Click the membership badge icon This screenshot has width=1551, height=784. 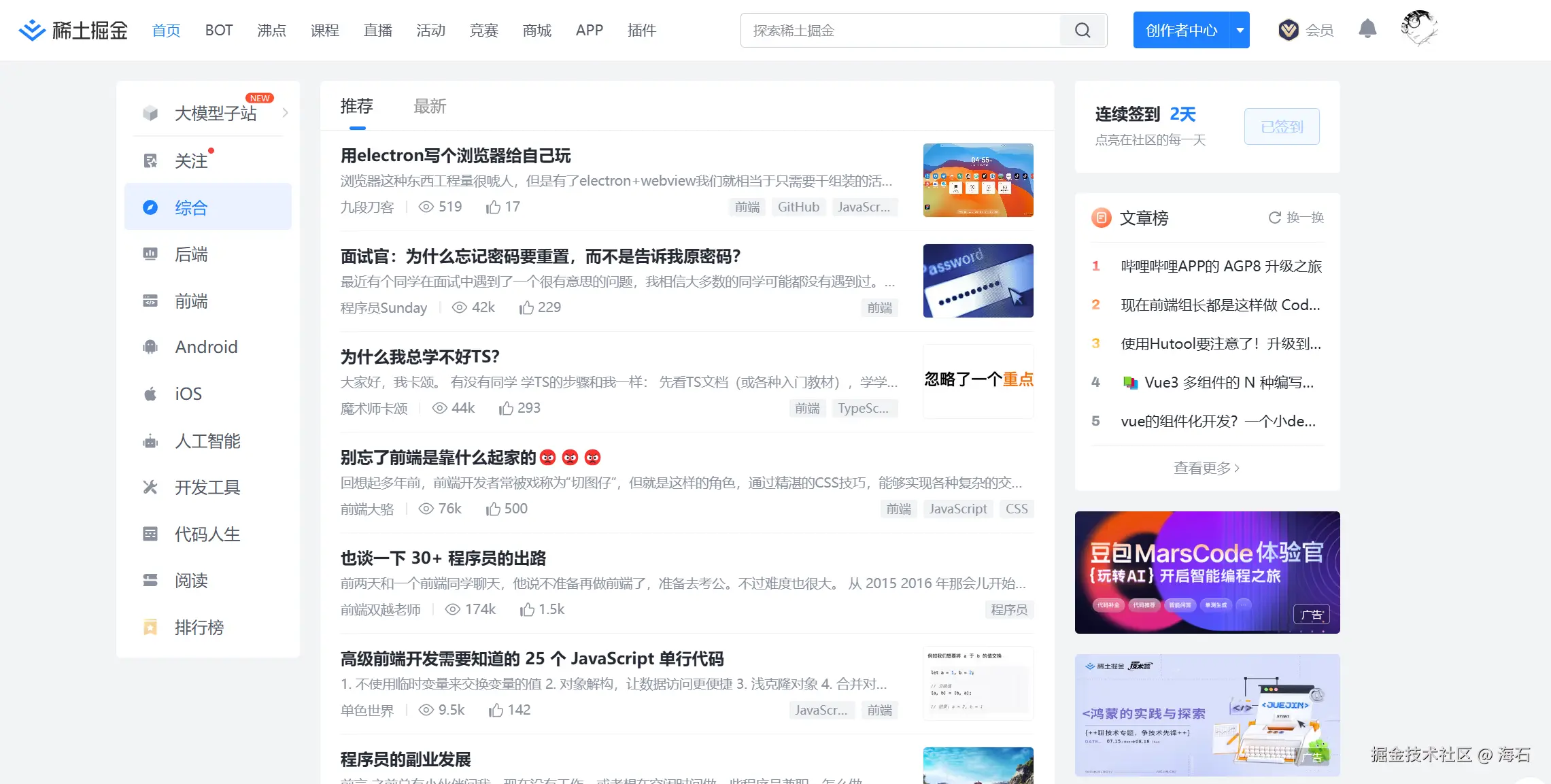[1288, 30]
